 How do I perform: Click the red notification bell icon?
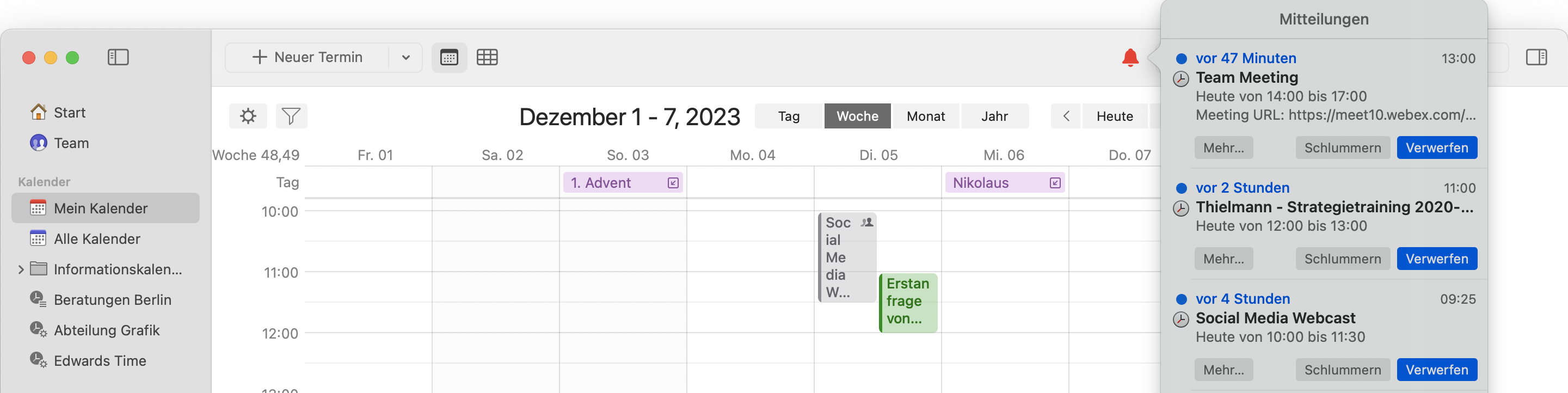1130,58
